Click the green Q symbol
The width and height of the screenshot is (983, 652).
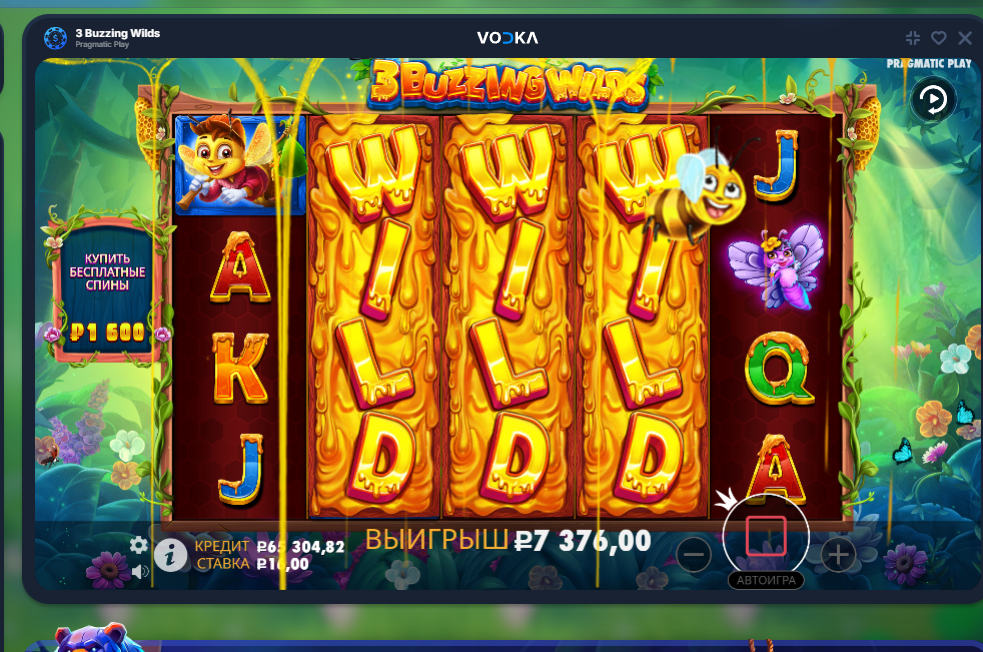tap(777, 368)
